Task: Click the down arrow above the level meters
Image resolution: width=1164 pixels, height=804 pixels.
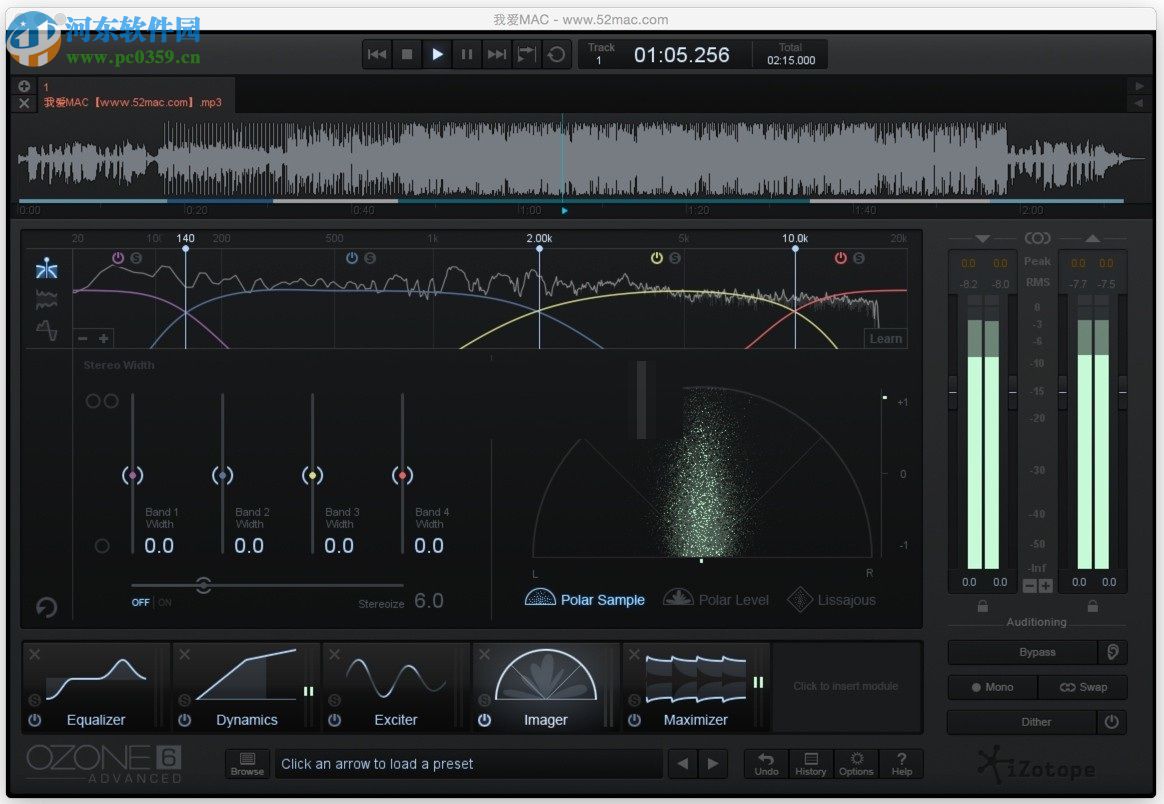Action: click(x=981, y=238)
